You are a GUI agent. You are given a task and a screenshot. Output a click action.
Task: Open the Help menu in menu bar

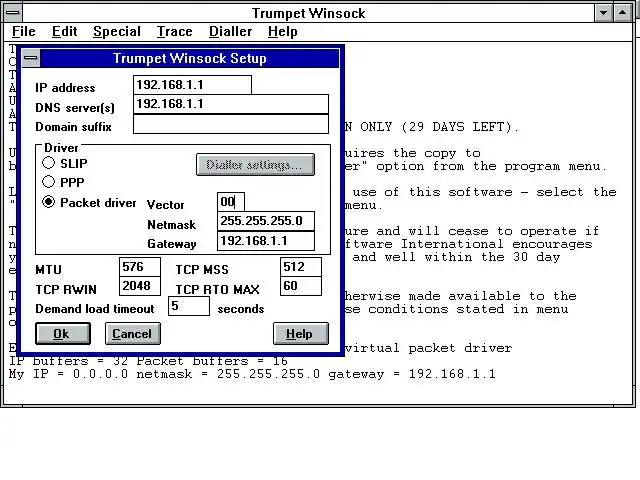[282, 31]
